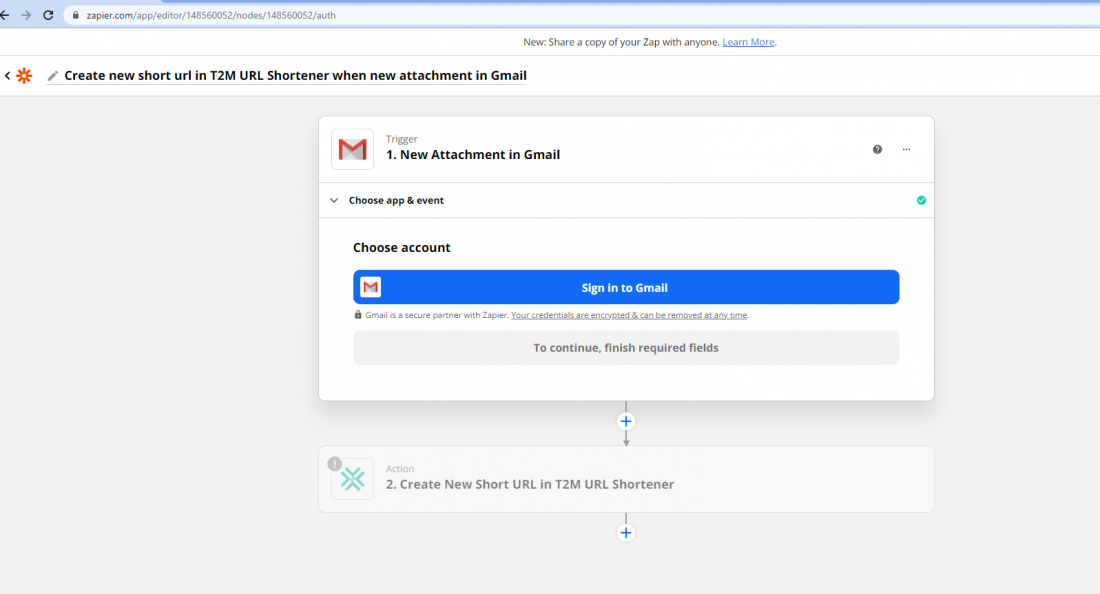This screenshot has height=594, width=1100.
Task: Click the T2M URL Shortener app icon
Action: coord(352,478)
